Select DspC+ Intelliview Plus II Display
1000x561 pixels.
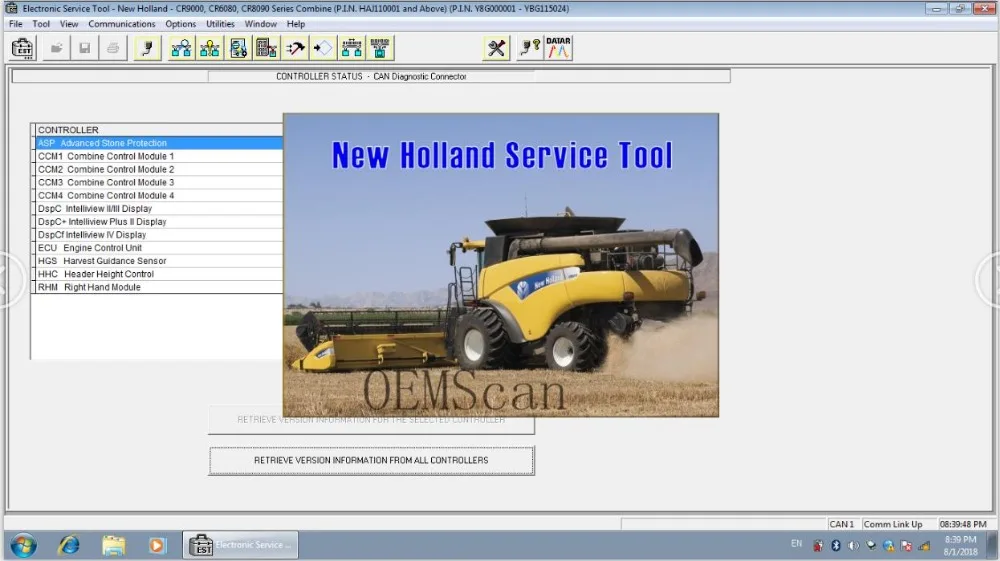coord(159,222)
